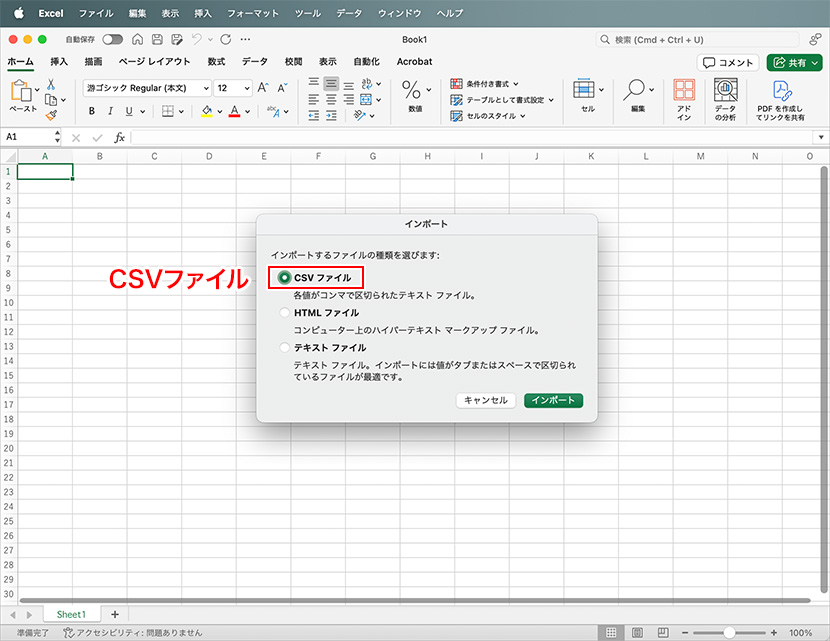Apply Italic formatting
The height and width of the screenshot is (641, 830).
coord(110,111)
